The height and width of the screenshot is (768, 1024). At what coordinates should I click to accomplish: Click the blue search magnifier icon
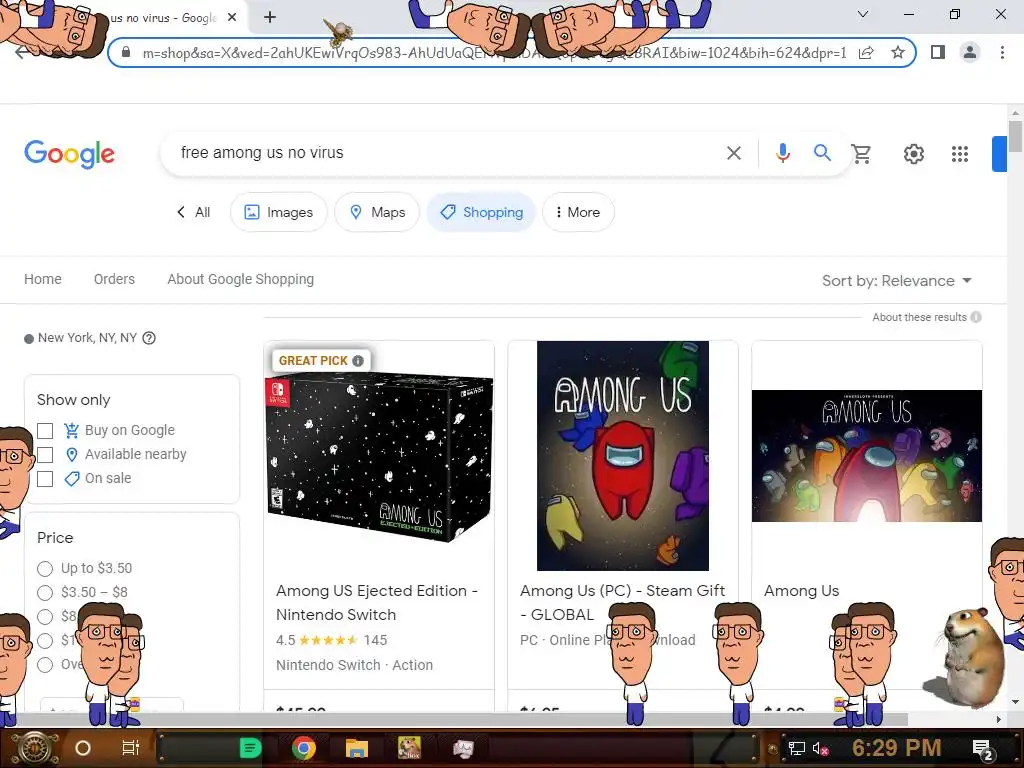822,153
